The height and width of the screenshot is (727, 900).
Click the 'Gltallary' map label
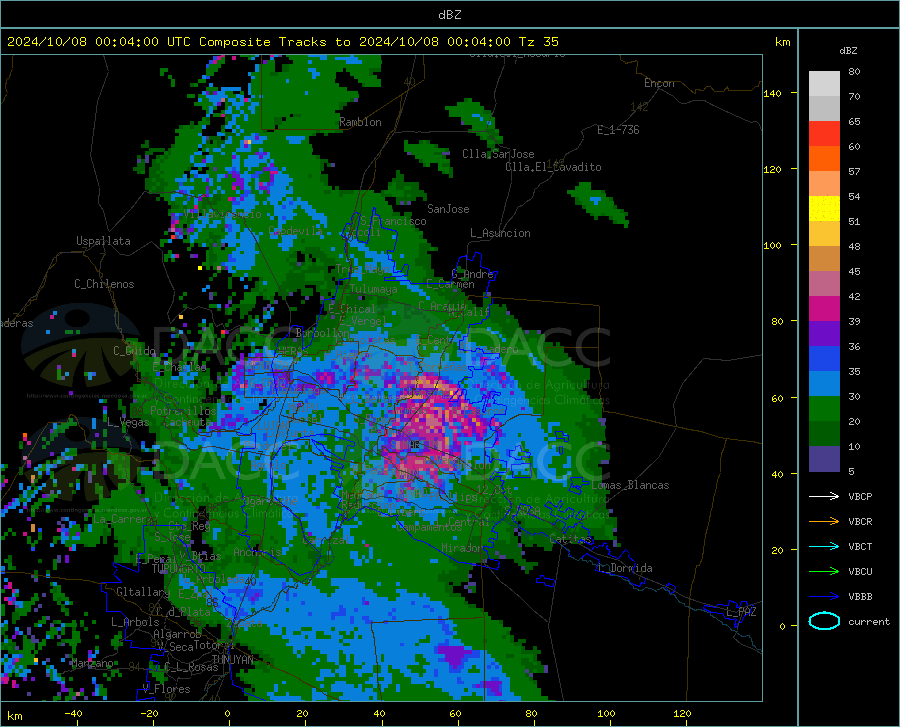click(x=143, y=592)
